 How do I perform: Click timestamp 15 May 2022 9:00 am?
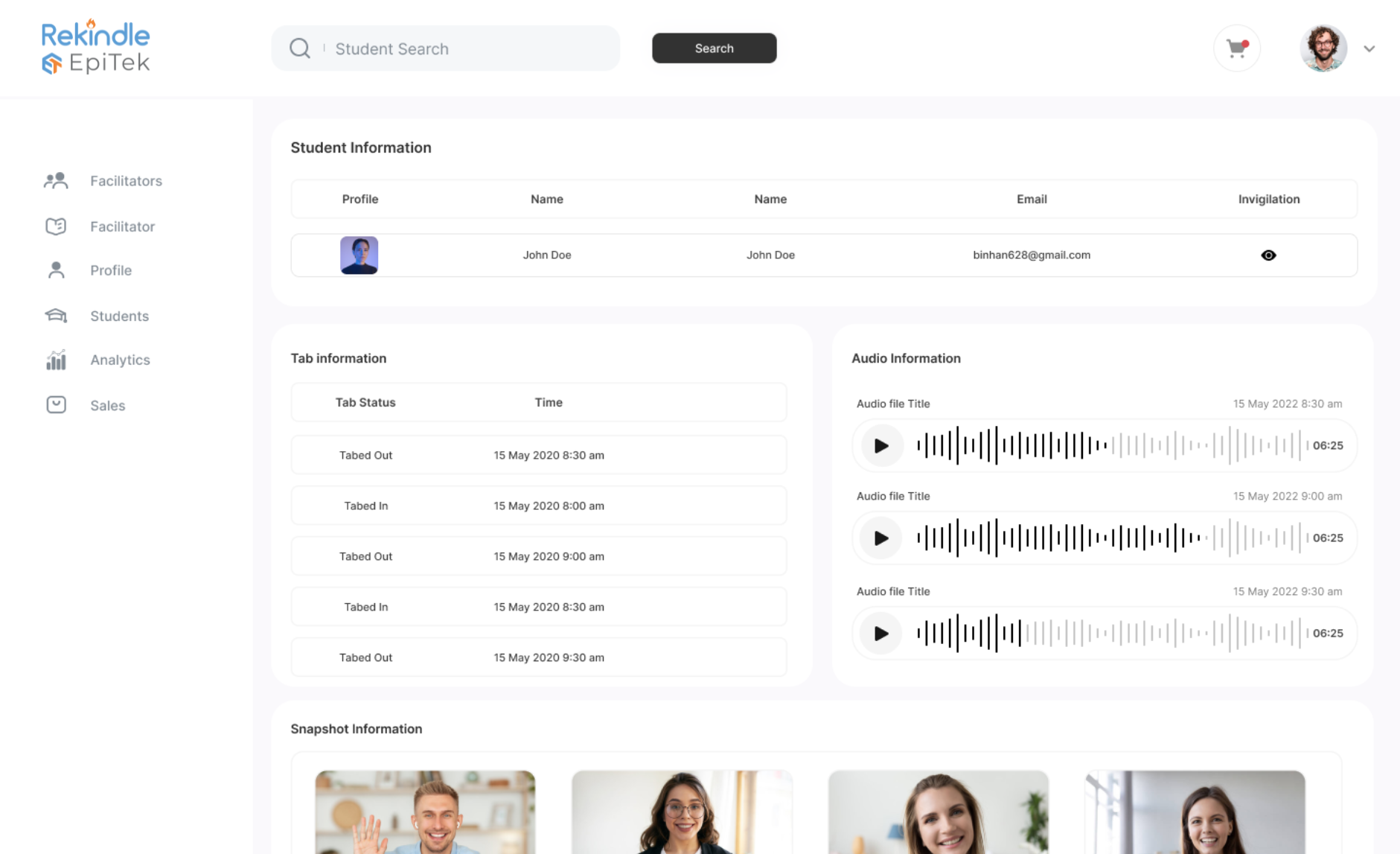click(x=1287, y=496)
